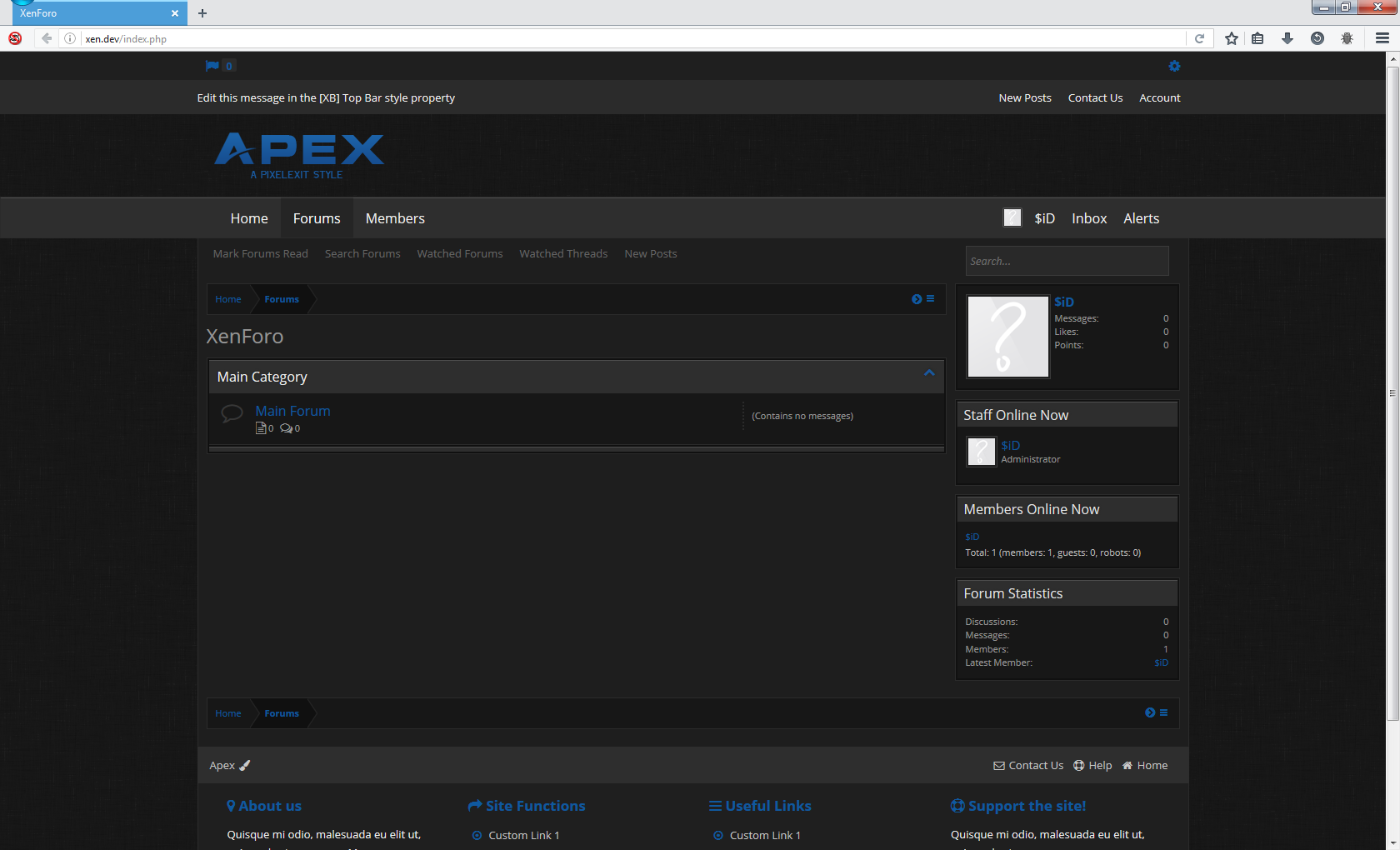This screenshot has width=1400, height=850.
Task: Show site information icon in address bar
Action: coord(70,38)
